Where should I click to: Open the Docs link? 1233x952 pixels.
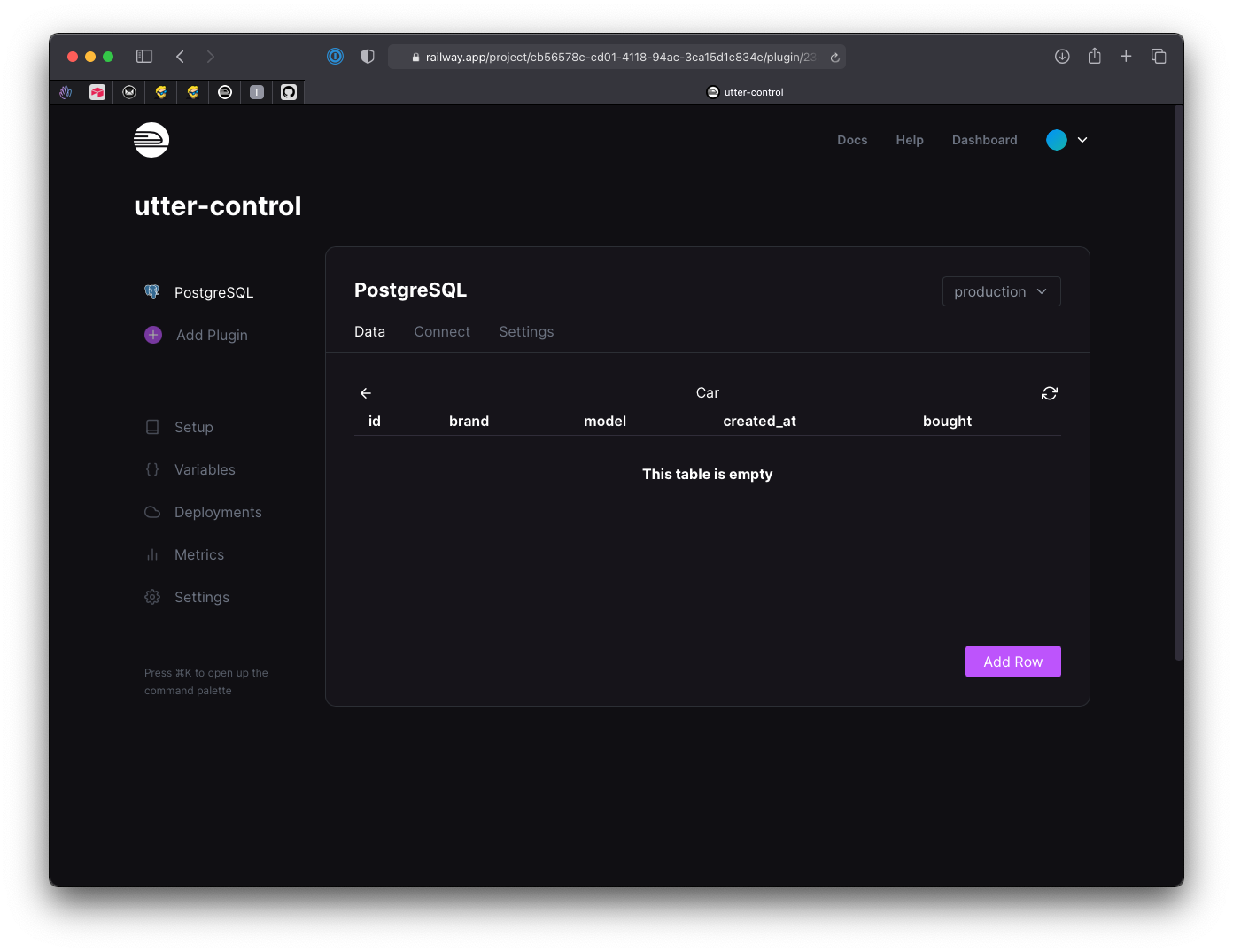(x=852, y=140)
